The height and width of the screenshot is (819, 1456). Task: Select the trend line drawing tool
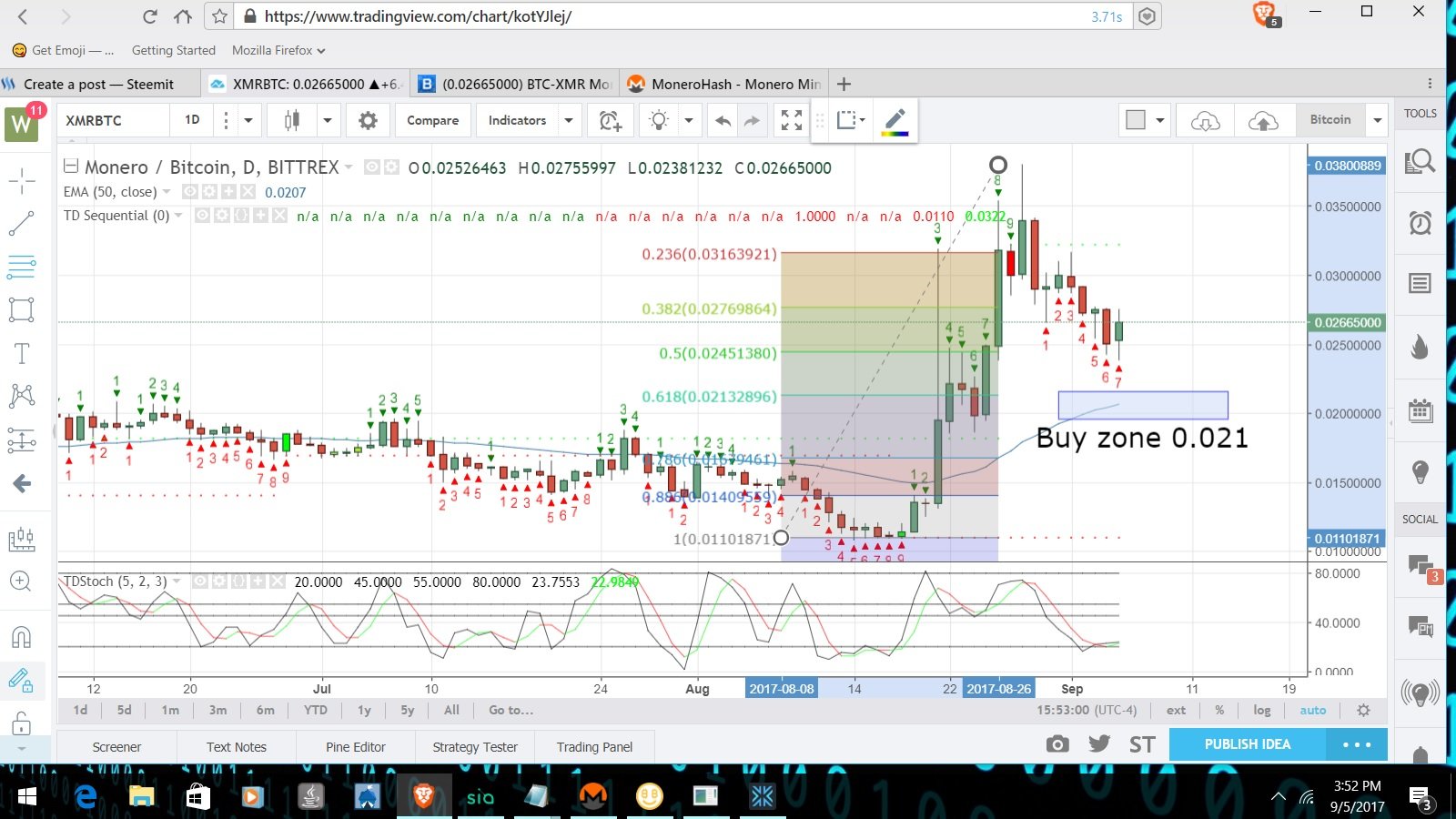click(22, 223)
